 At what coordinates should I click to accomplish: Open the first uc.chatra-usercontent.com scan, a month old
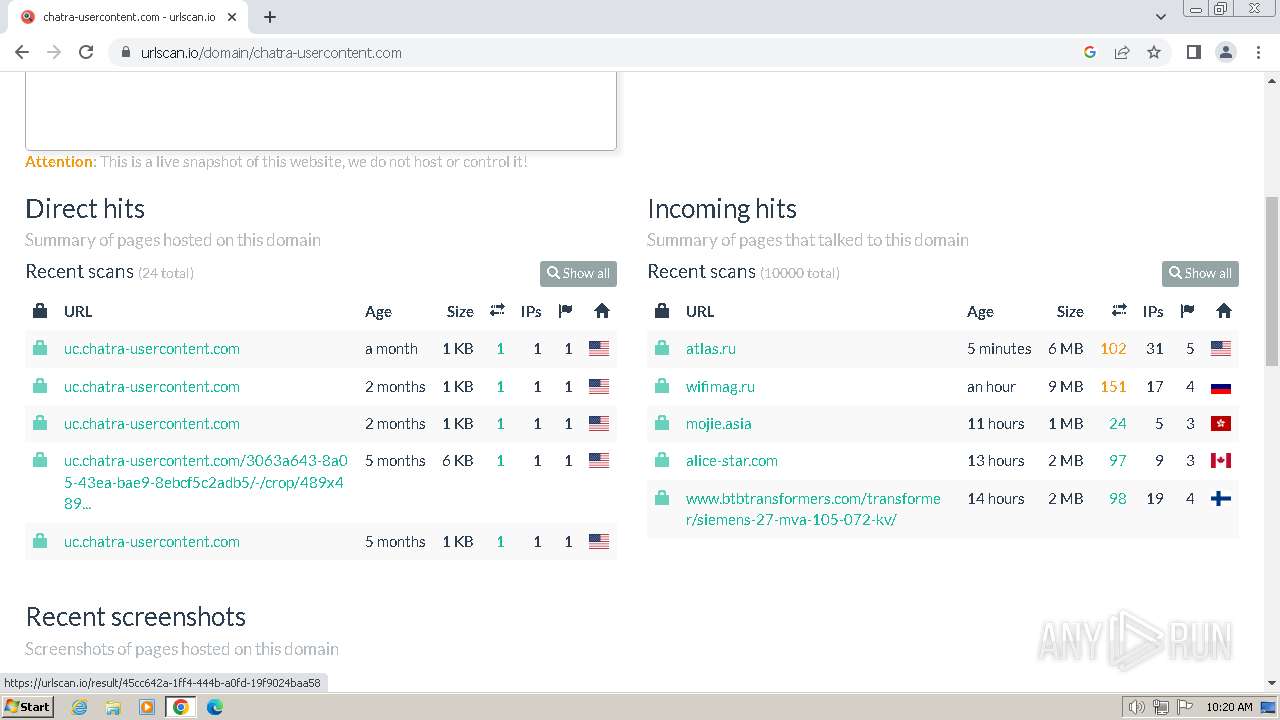click(x=152, y=349)
